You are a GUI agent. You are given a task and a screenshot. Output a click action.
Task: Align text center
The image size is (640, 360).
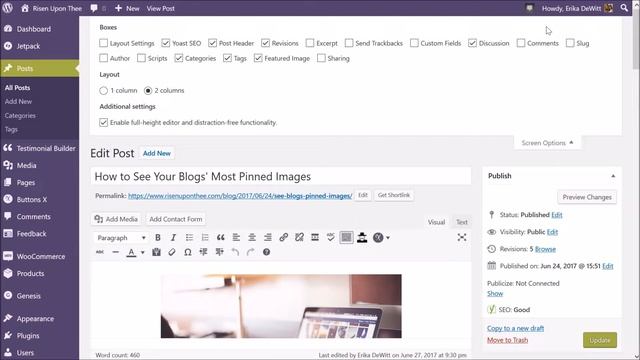pos(252,238)
